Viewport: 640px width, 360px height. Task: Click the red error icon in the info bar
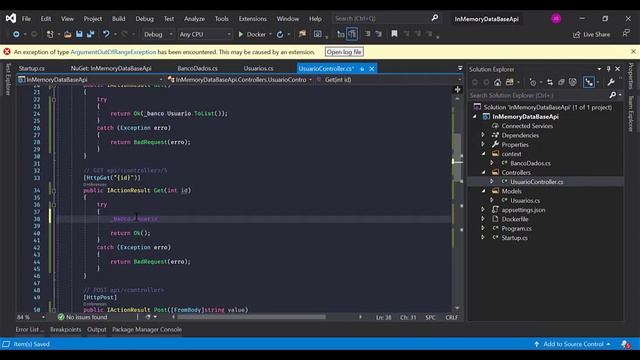7,52
